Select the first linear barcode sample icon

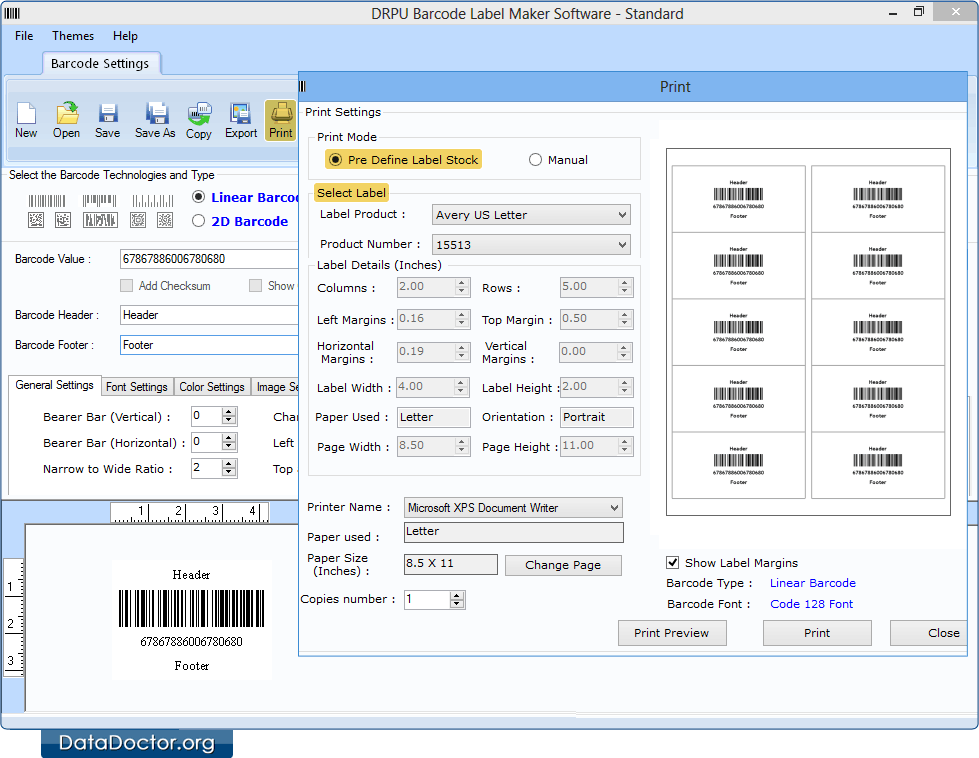46,201
